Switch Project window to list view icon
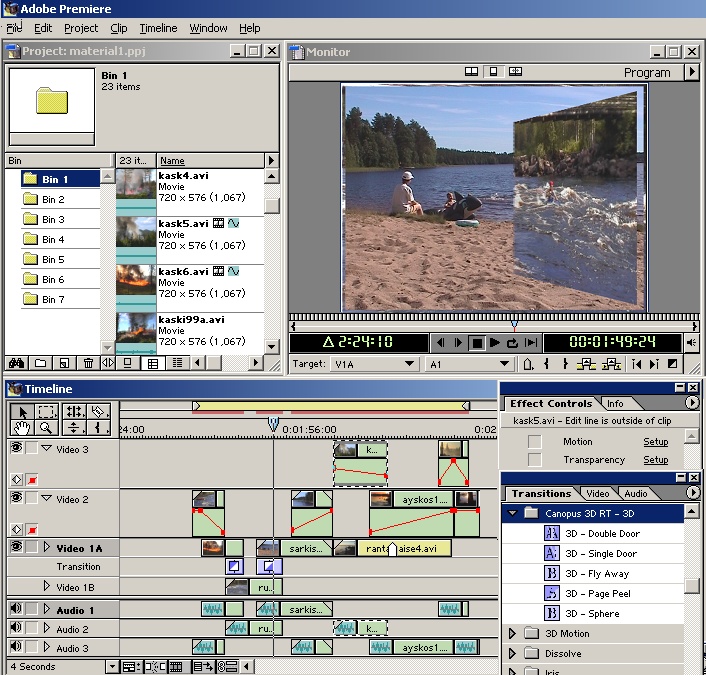Viewport: 706px width, 675px height. [x=177, y=363]
